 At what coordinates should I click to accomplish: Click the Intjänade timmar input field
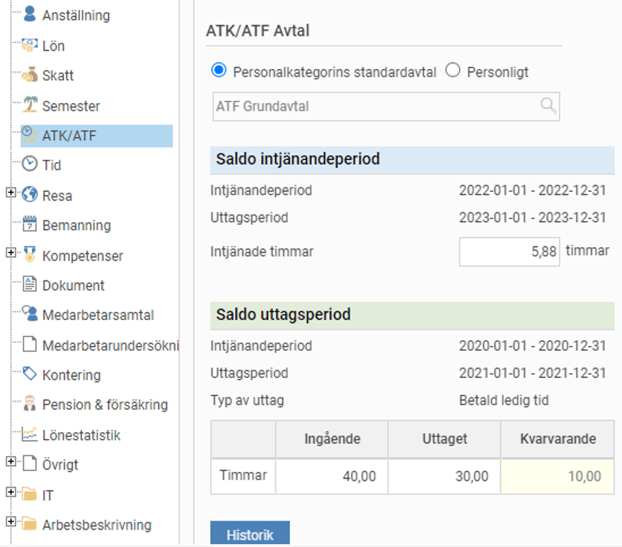click(x=508, y=252)
